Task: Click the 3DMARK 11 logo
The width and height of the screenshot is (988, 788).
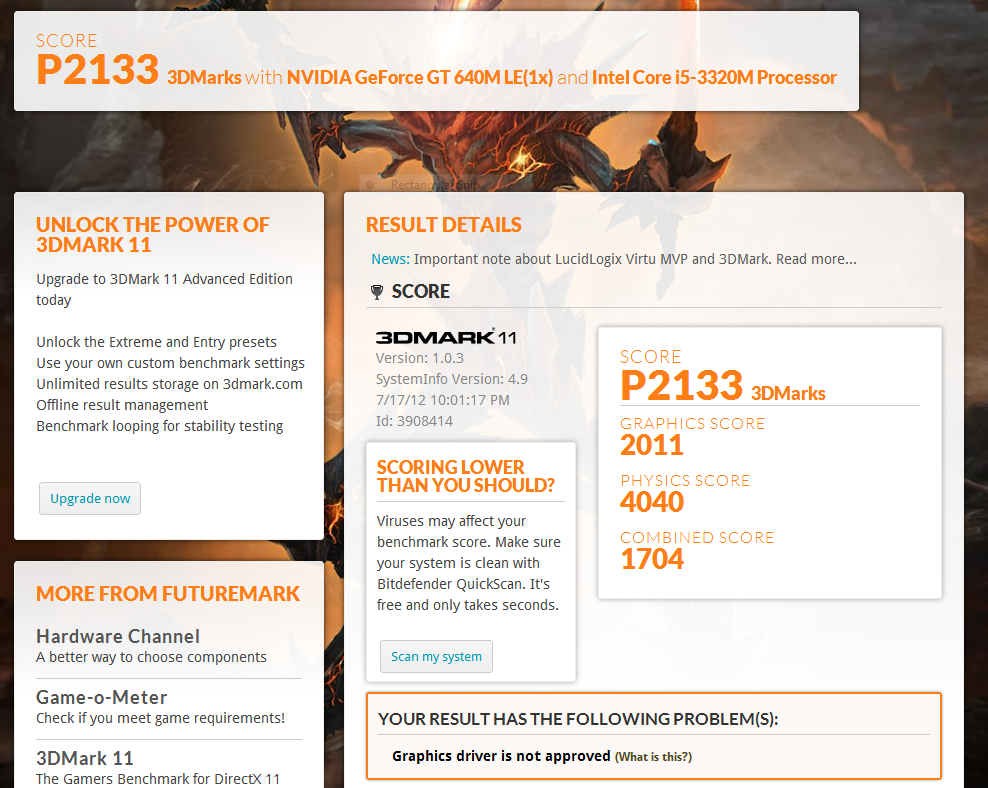Action: click(x=446, y=337)
